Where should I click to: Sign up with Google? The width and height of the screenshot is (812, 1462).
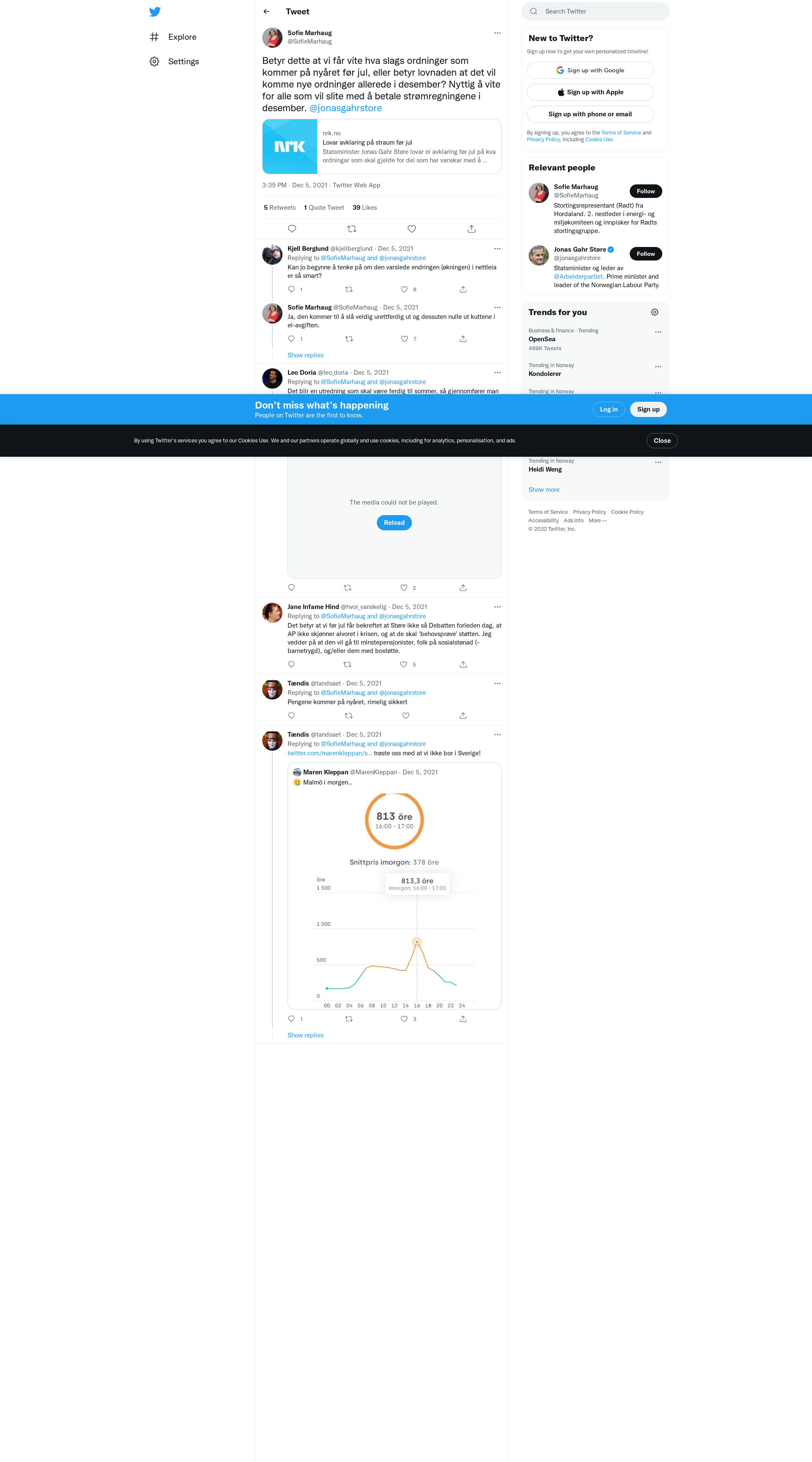(x=590, y=70)
